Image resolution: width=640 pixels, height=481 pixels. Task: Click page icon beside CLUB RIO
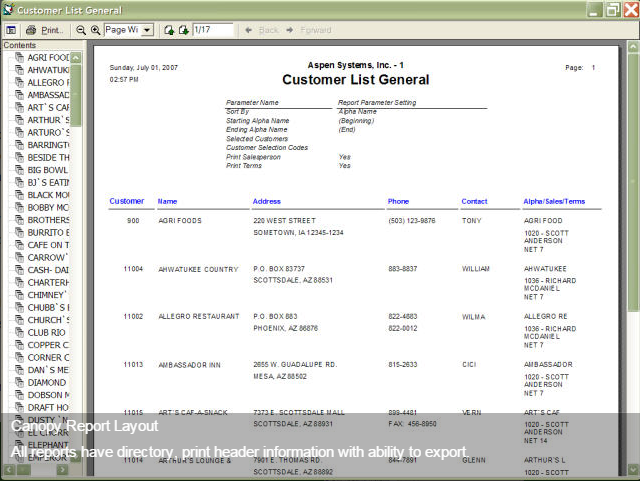click(x=19, y=332)
